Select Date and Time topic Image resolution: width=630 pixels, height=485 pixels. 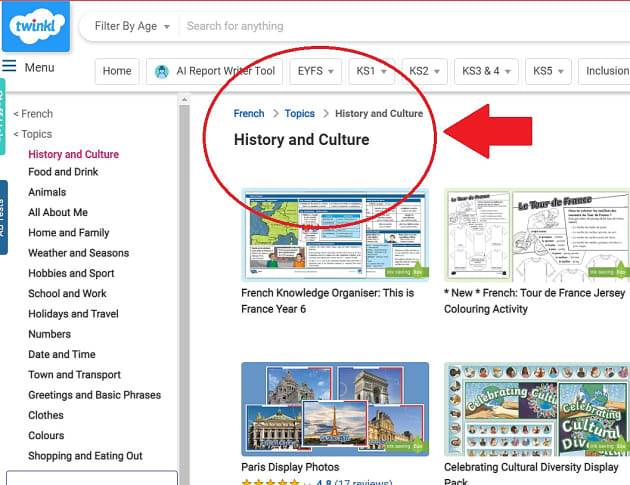click(62, 354)
